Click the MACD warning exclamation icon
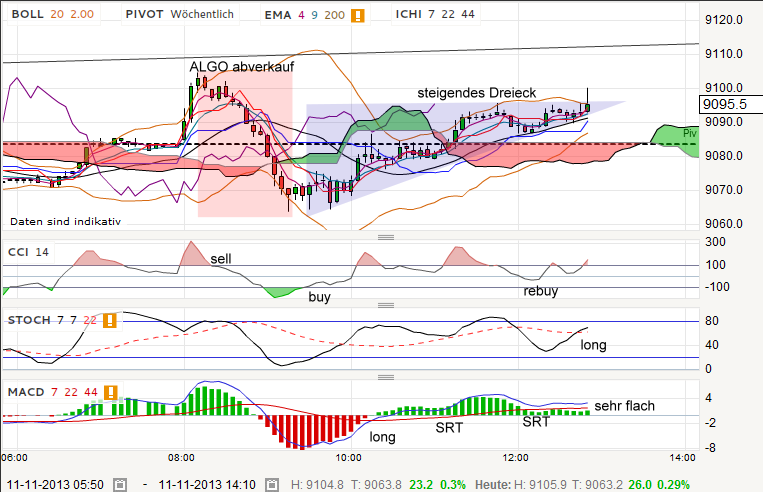Viewport: 763px width, 492px height. tap(110, 392)
